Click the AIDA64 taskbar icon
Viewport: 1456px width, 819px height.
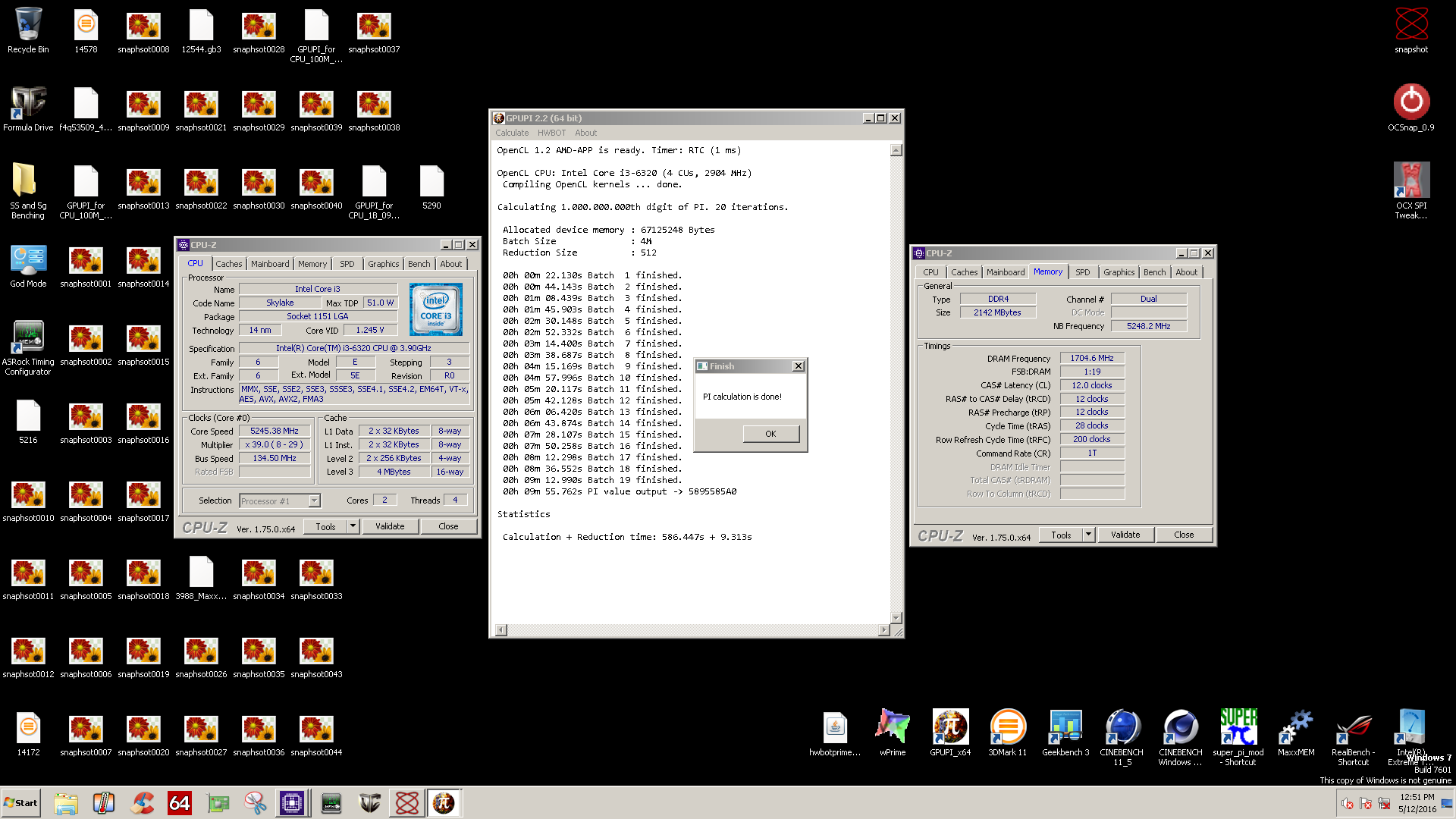pyautogui.click(x=180, y=803)
